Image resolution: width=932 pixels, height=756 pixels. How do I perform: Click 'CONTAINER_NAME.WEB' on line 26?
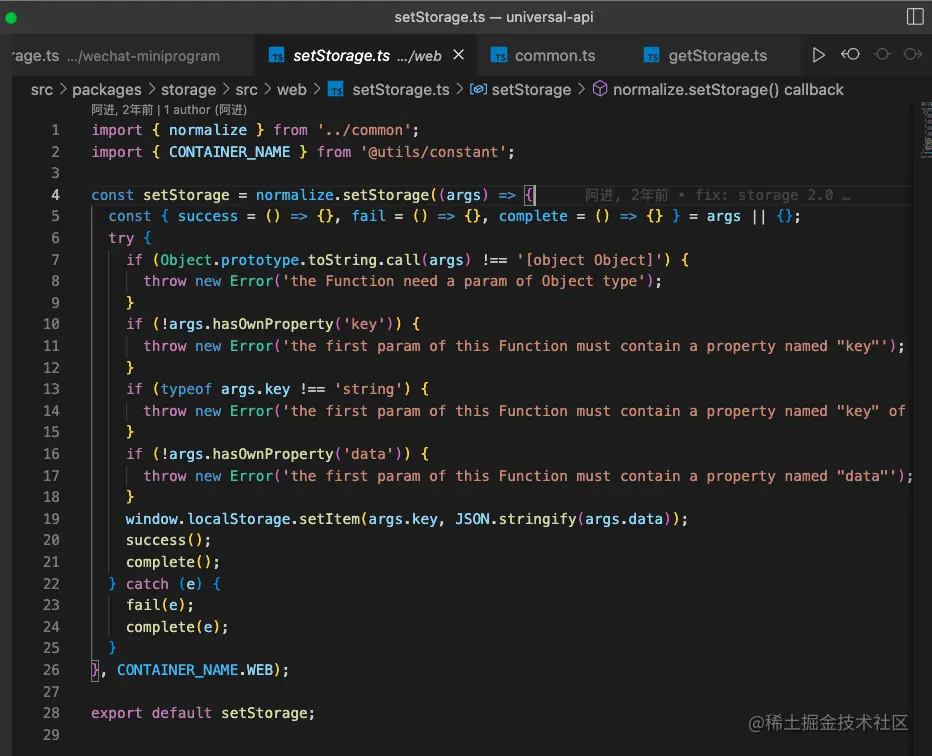point(194,670)
